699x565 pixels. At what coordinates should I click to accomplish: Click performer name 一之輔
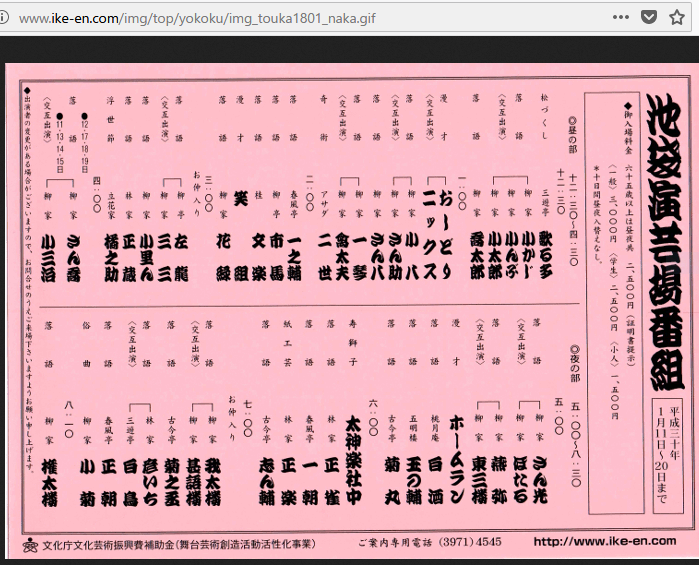[x=294, y=257]
